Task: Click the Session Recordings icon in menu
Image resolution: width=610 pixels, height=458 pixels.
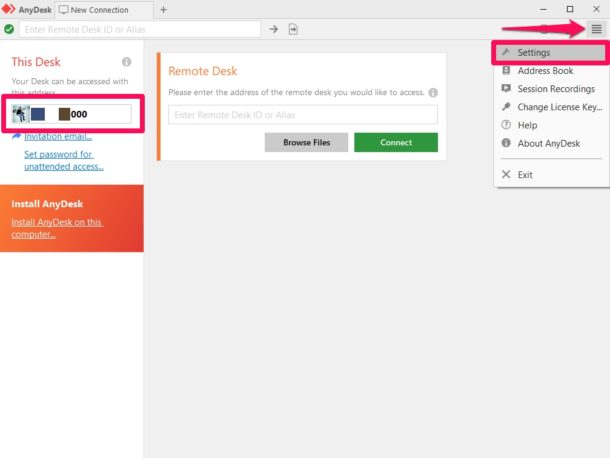Action: click(506, 89)
